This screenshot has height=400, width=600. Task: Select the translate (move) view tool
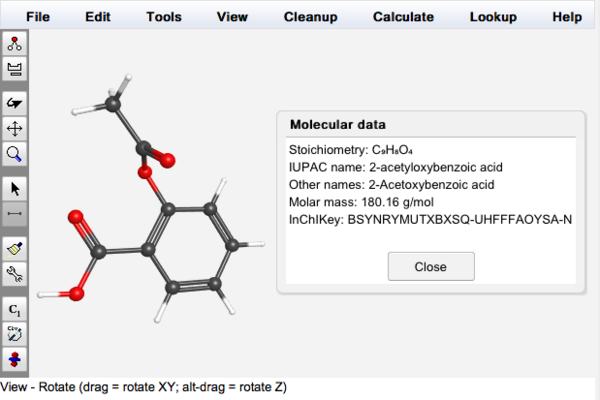click(16, 128)
